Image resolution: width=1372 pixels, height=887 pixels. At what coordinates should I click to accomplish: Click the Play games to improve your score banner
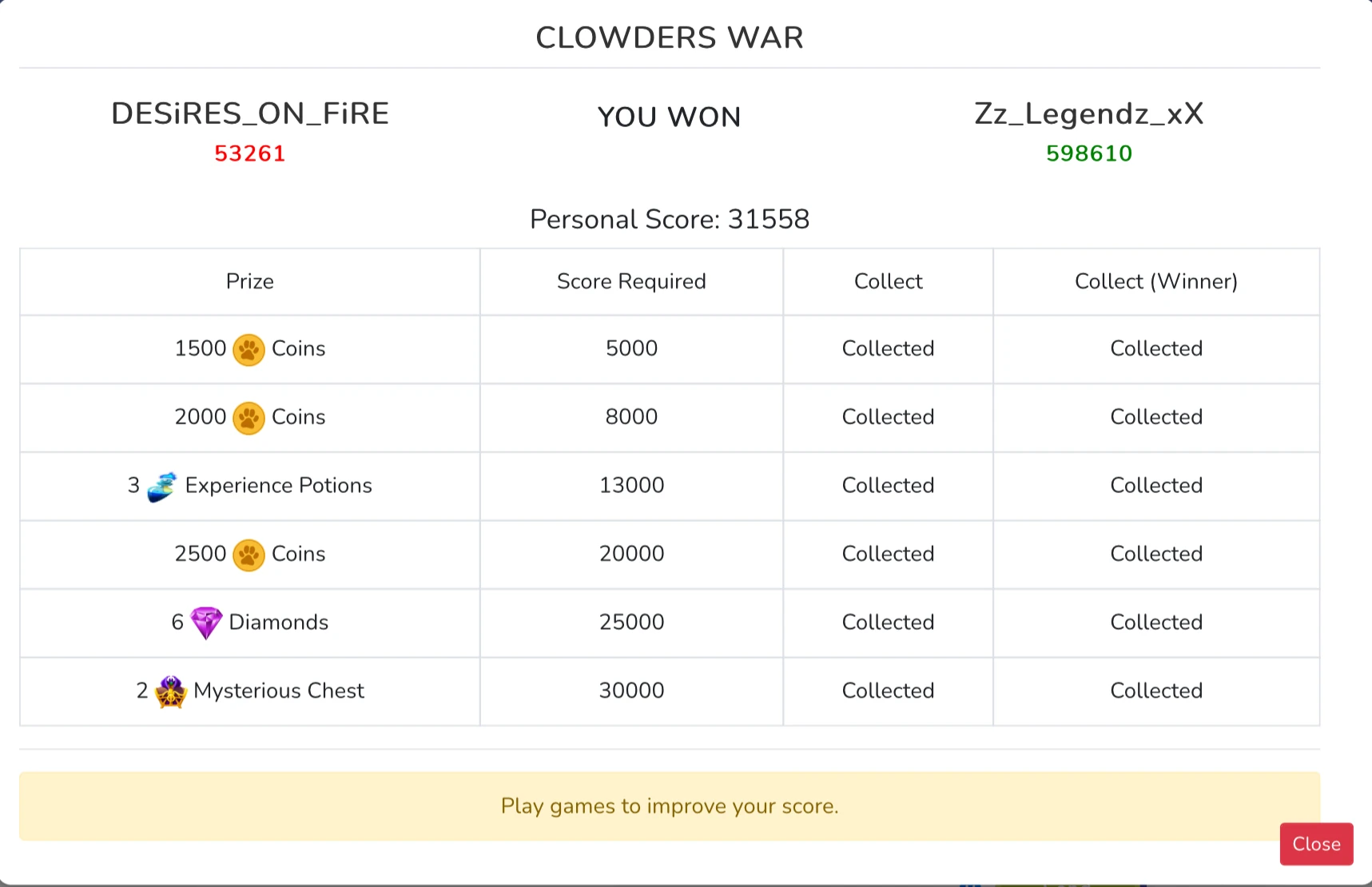coord(670,806)
